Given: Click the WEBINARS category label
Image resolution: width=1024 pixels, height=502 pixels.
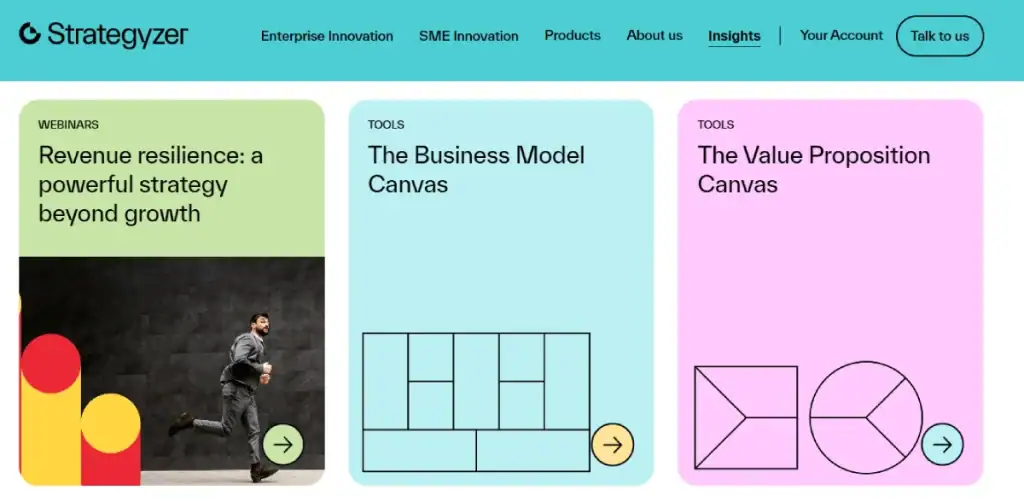Looking at the screenshot, I should click(x=69, y=124).
